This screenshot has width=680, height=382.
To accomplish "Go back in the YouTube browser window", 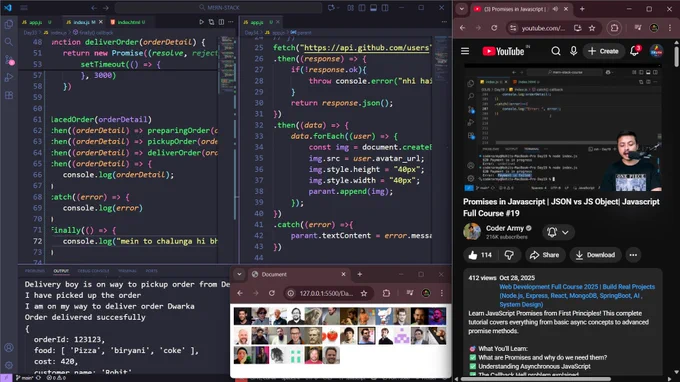I will click(462, 28).
